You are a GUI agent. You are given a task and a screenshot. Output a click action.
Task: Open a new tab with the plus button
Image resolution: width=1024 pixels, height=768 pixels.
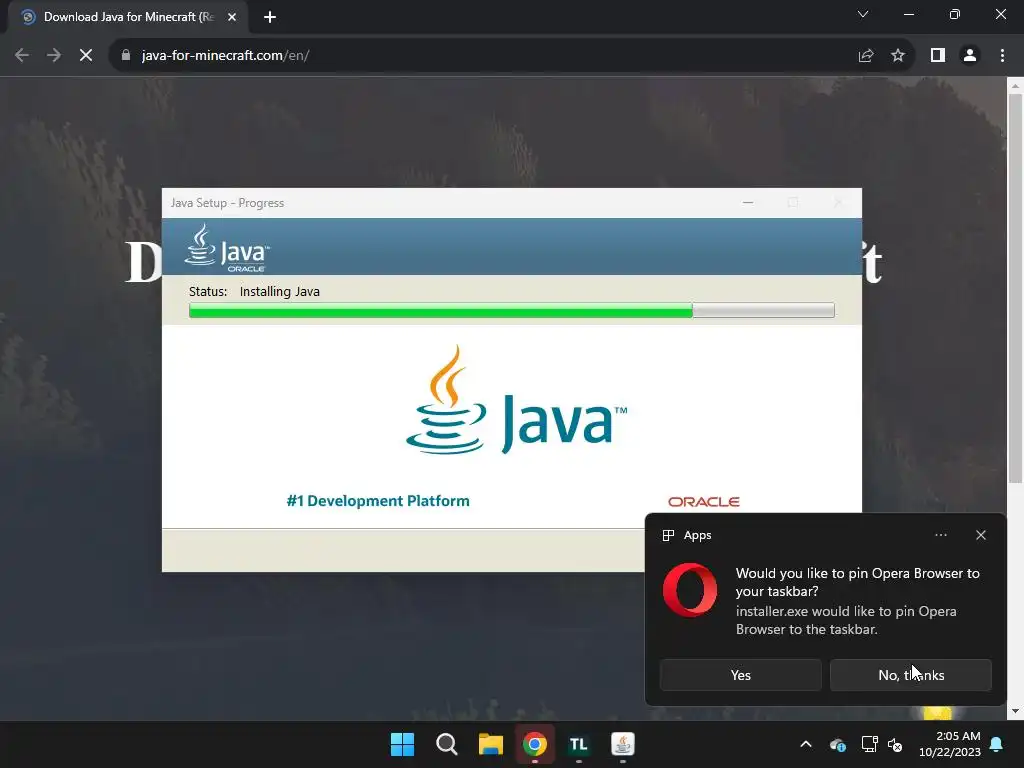pyautogui.click(x=270, y=17)
